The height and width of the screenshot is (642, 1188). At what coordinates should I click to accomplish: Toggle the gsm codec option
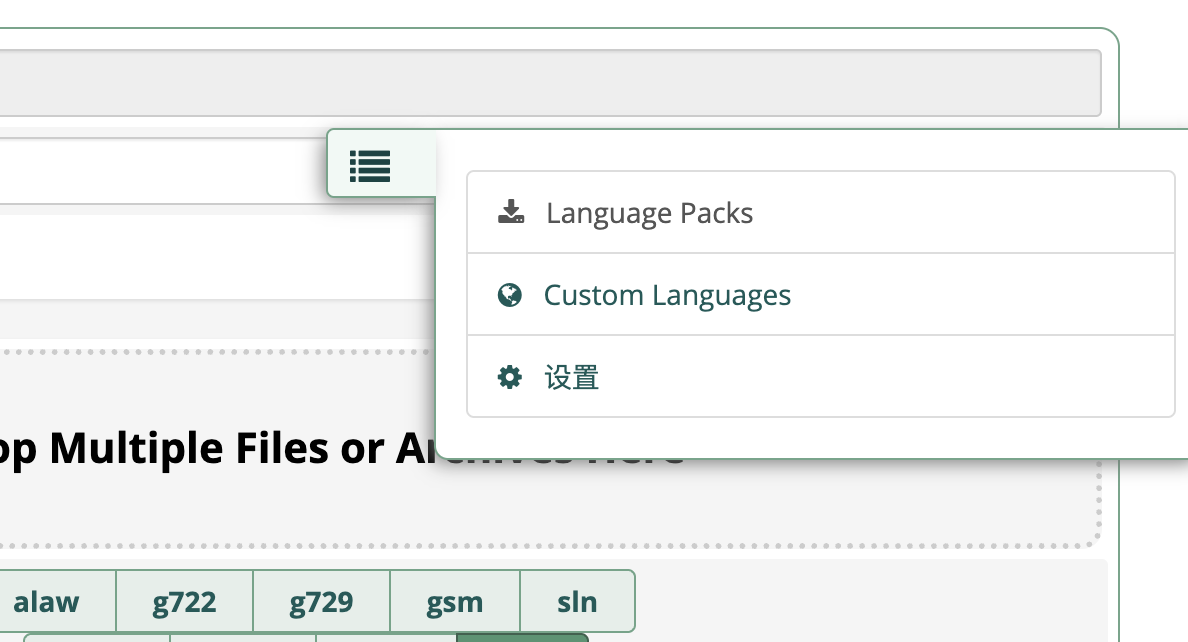pyautogui.click(x=455, y=602)
